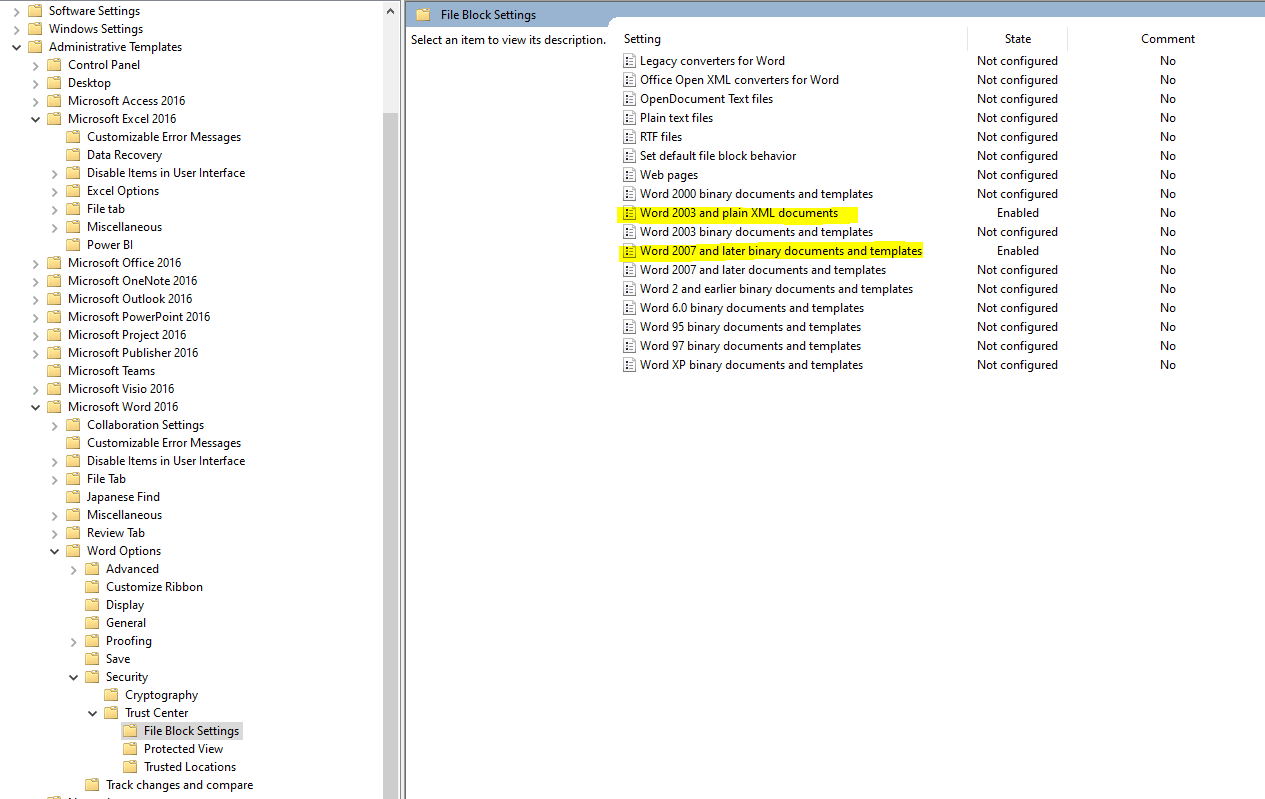Collapse the Administrative Templates node
The image size is (1265, 799).
[16, 47]
